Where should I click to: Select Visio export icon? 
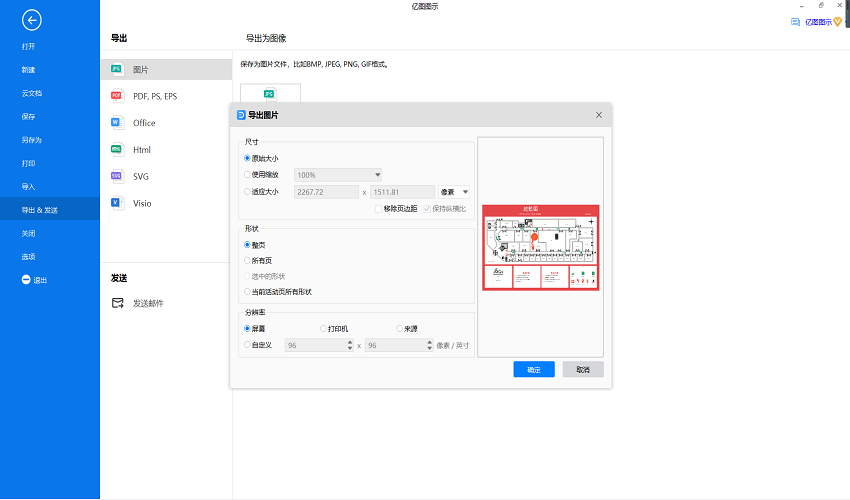[x=116, y=203]
